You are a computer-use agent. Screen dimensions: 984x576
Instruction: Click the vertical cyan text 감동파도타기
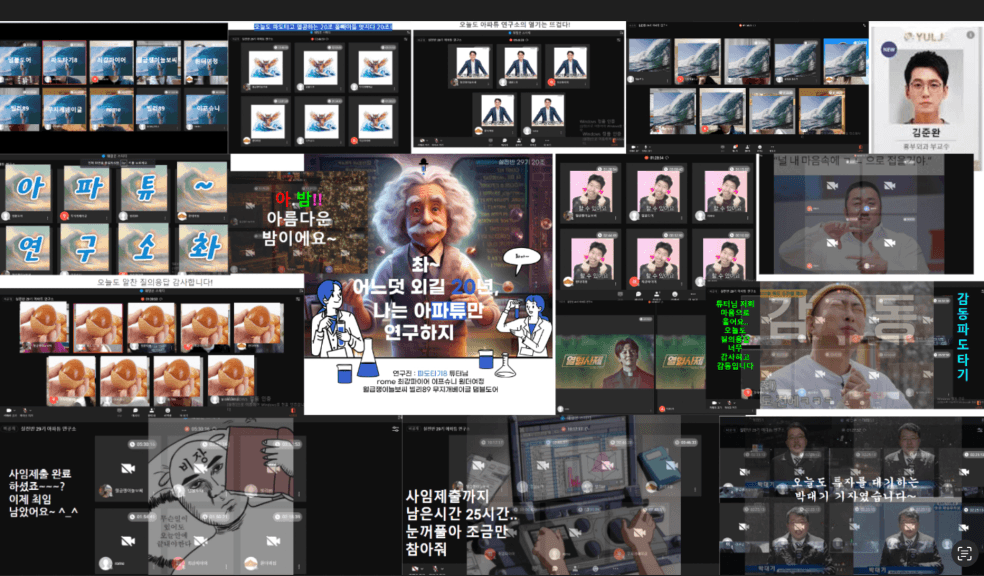coord(963,336)
